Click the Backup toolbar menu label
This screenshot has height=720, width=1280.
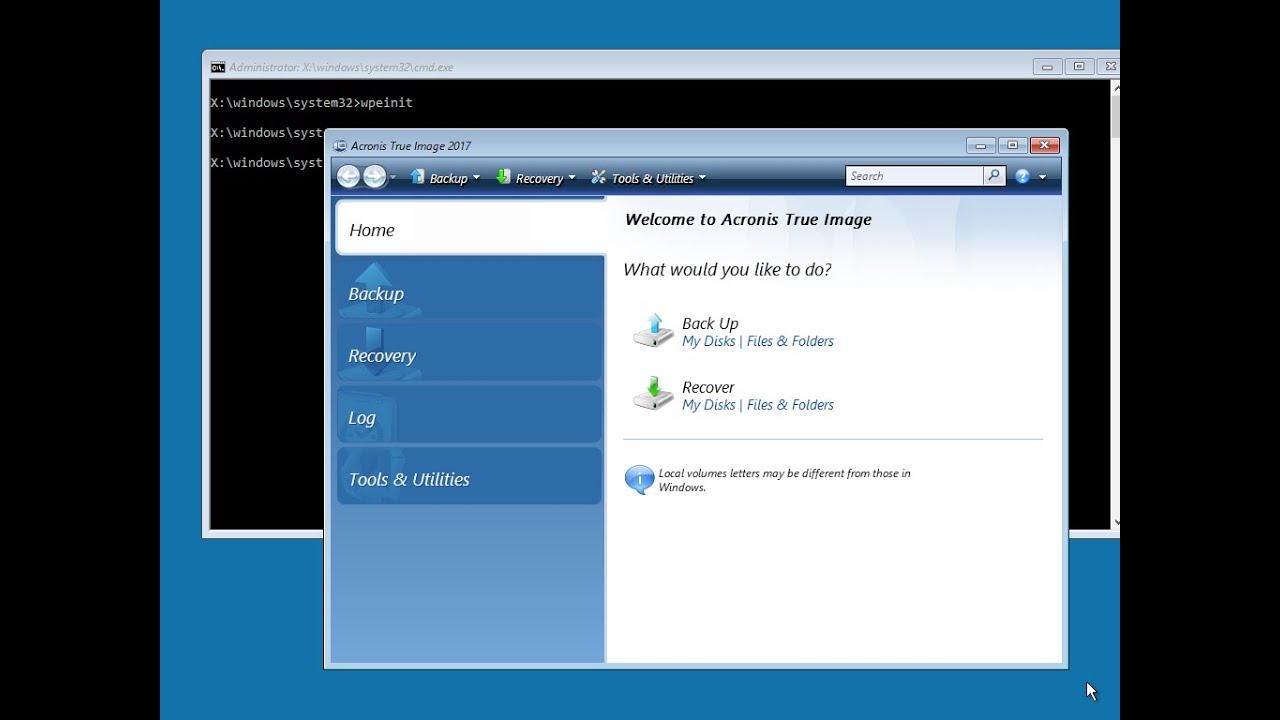448,178
